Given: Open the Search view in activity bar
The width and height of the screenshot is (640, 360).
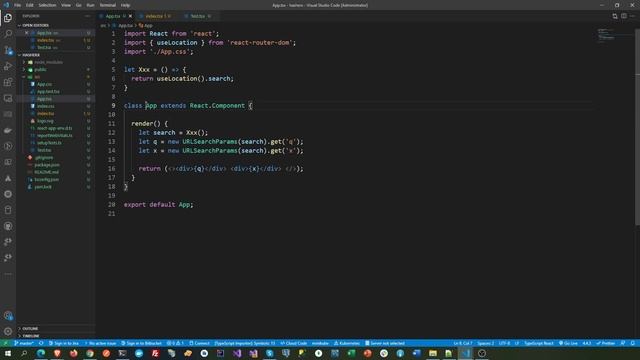Looking at the screenshot, I should (x=8, y=34).
